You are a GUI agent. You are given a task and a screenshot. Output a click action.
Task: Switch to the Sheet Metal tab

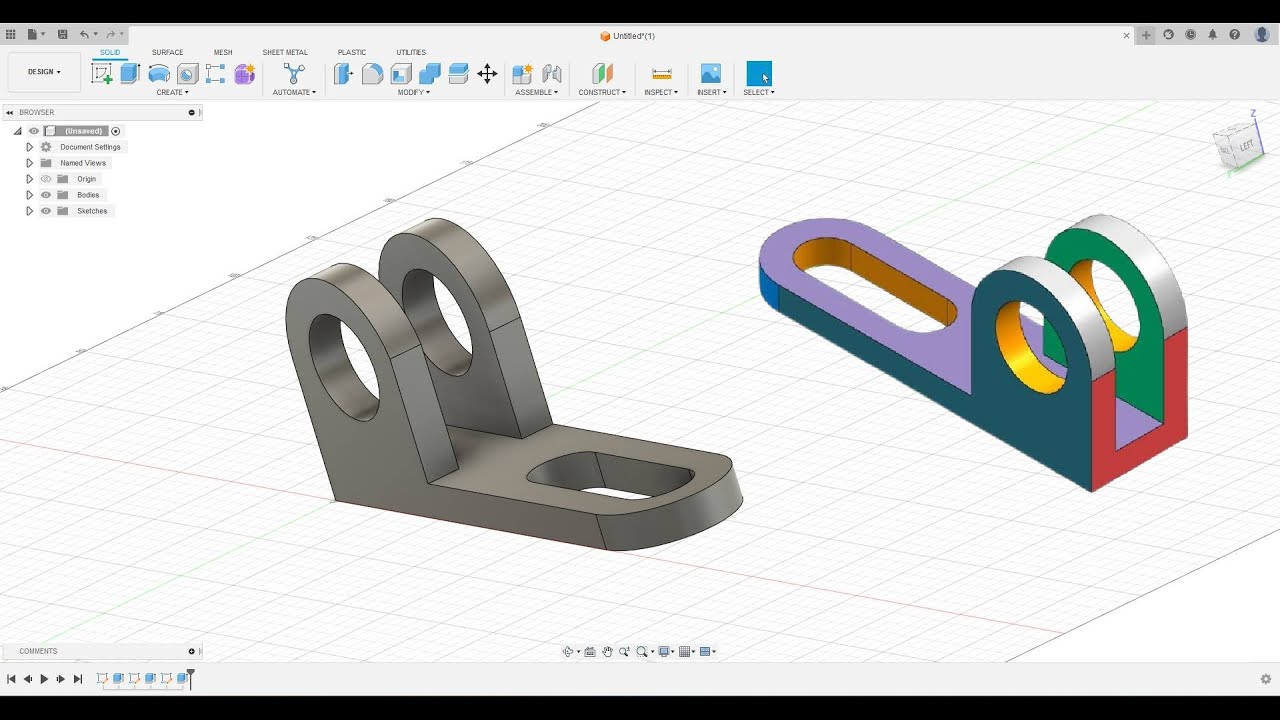(x=285, y=52)
